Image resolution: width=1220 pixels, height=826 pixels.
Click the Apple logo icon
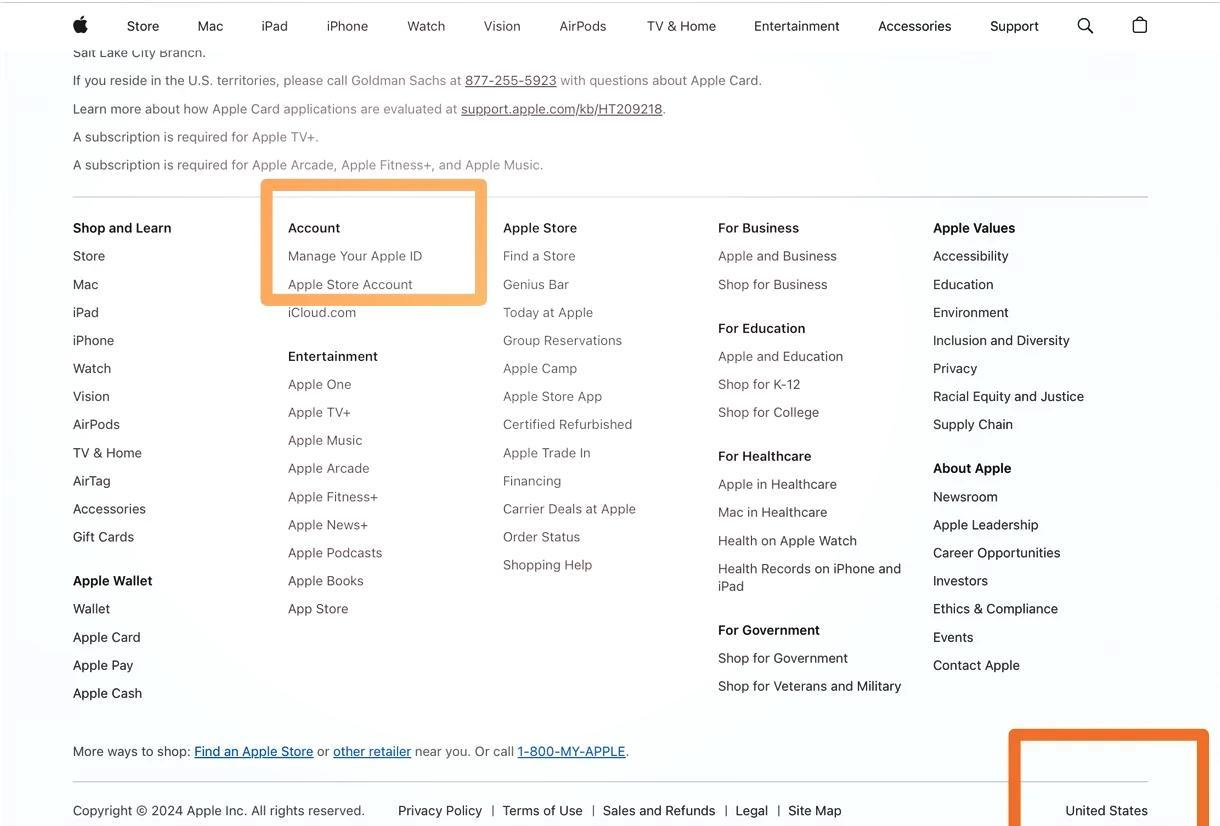pyautogui.click(x=81, y=25)
